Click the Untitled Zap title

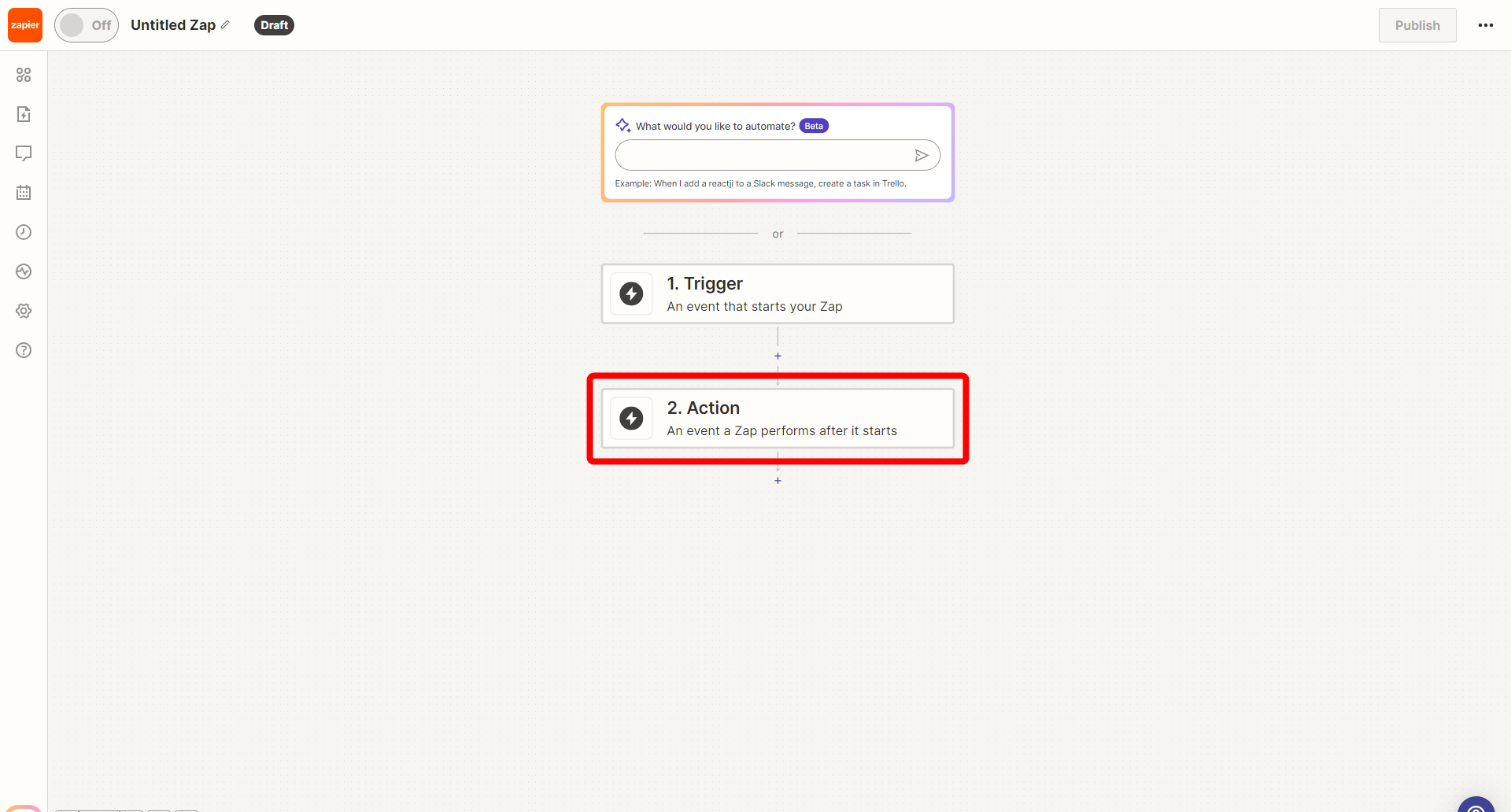(173, 25)
